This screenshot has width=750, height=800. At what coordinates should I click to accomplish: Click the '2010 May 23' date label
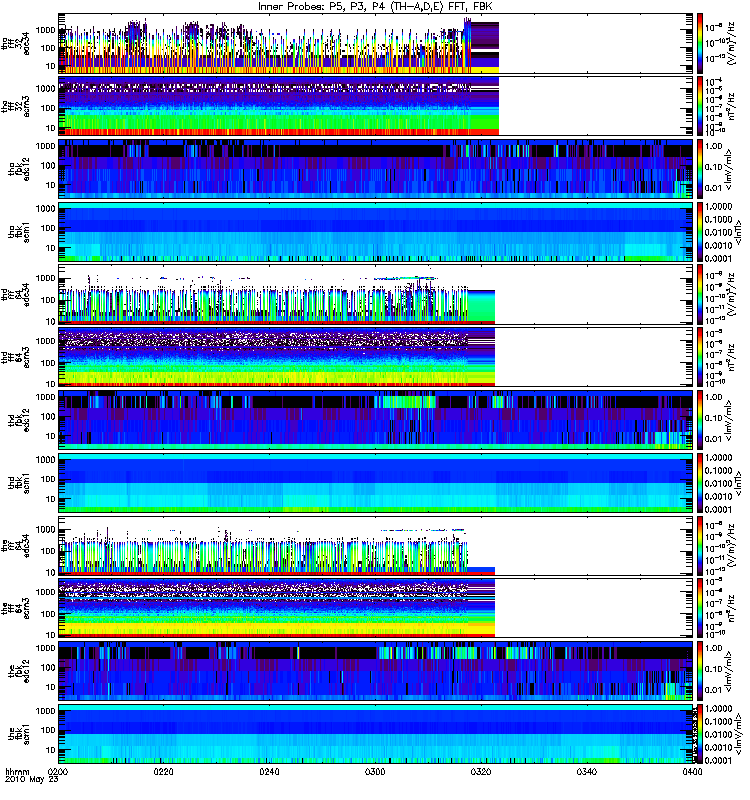tap(32, 780)
